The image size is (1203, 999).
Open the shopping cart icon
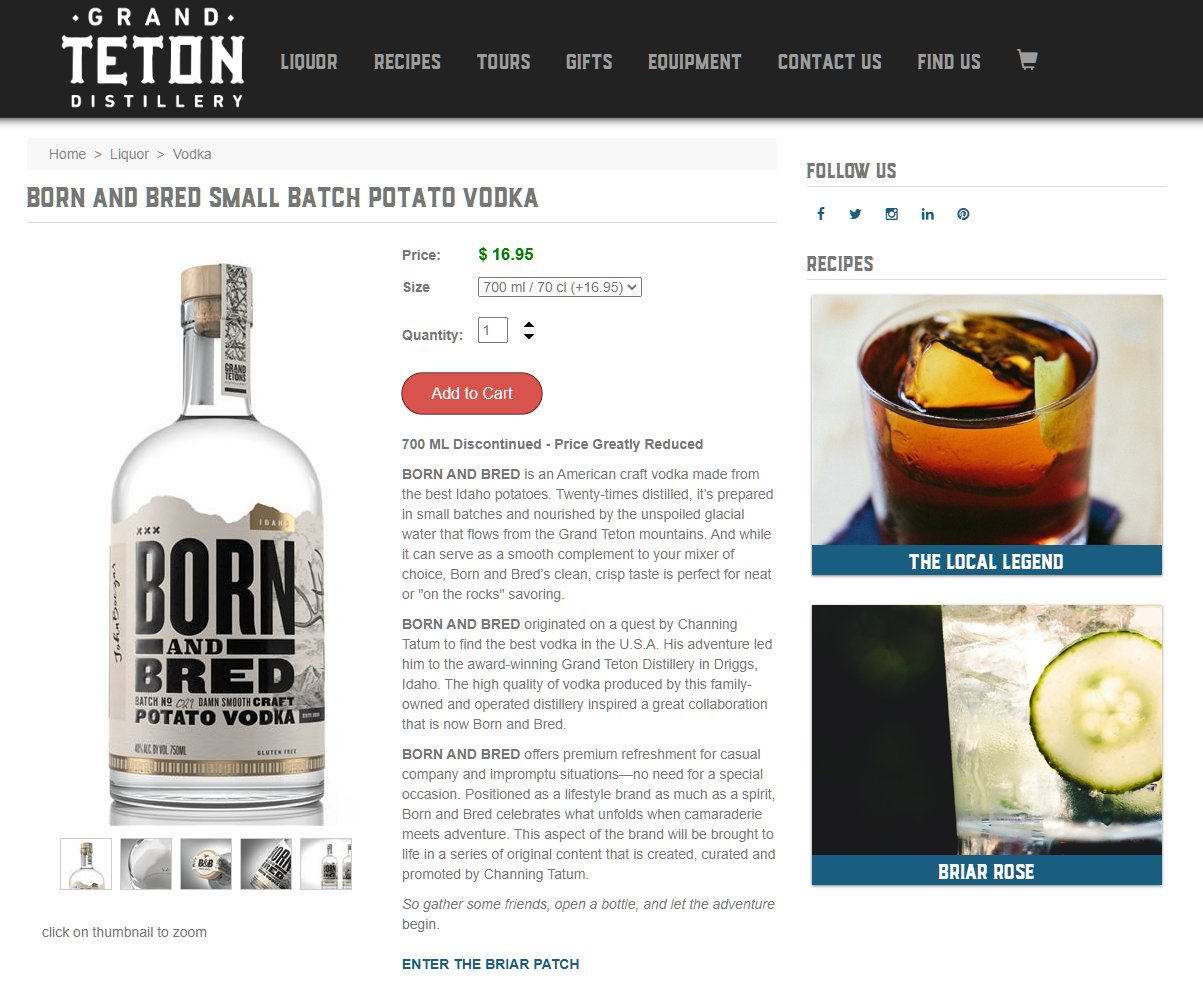coord(1027,60)
